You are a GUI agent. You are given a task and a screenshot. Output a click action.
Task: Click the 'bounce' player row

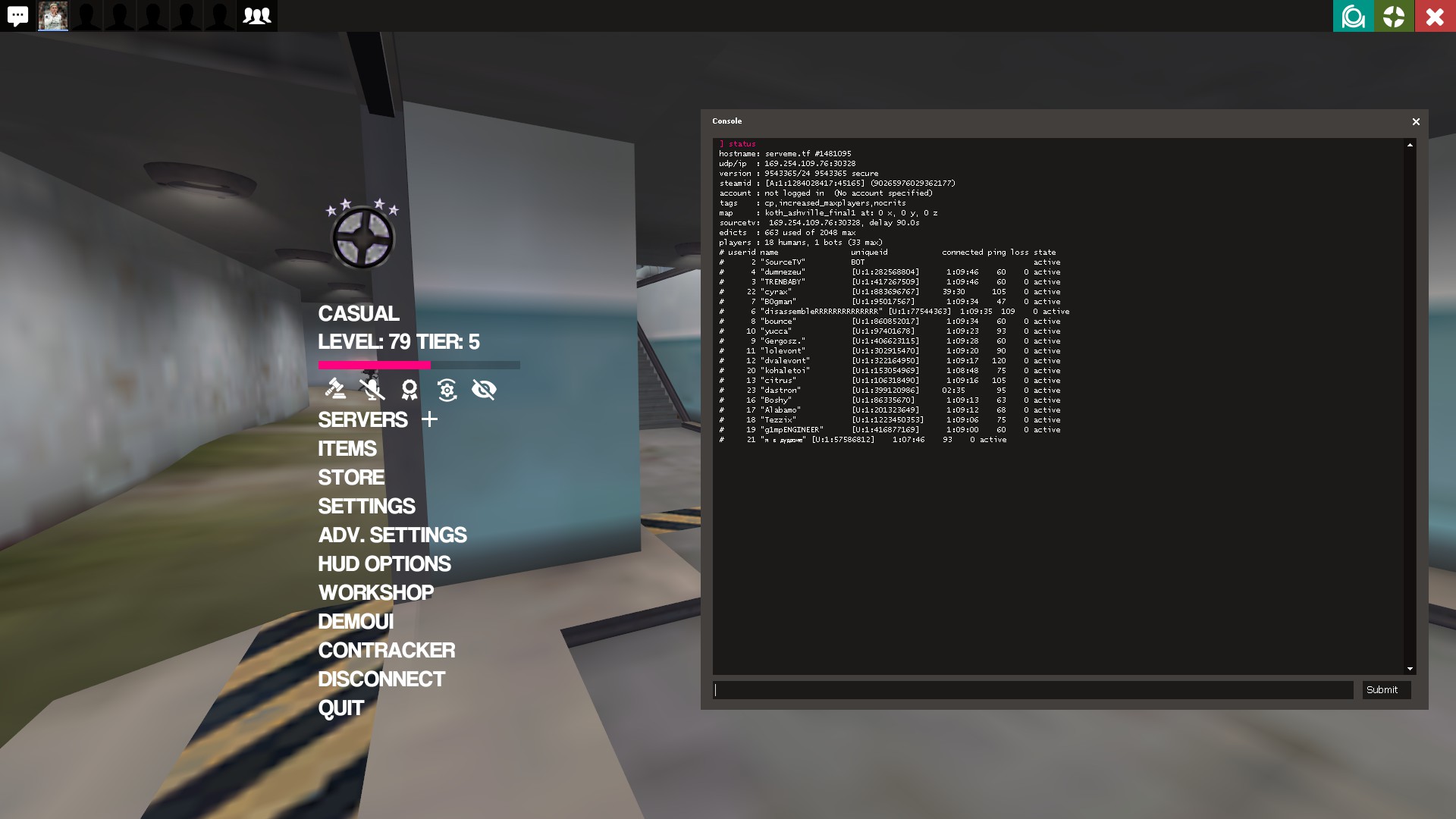tap(890, 321)
